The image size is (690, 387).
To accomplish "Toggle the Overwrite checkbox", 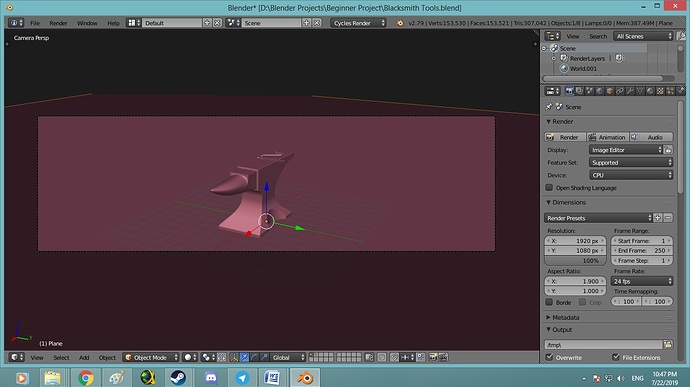I will [x=549, y=357].
